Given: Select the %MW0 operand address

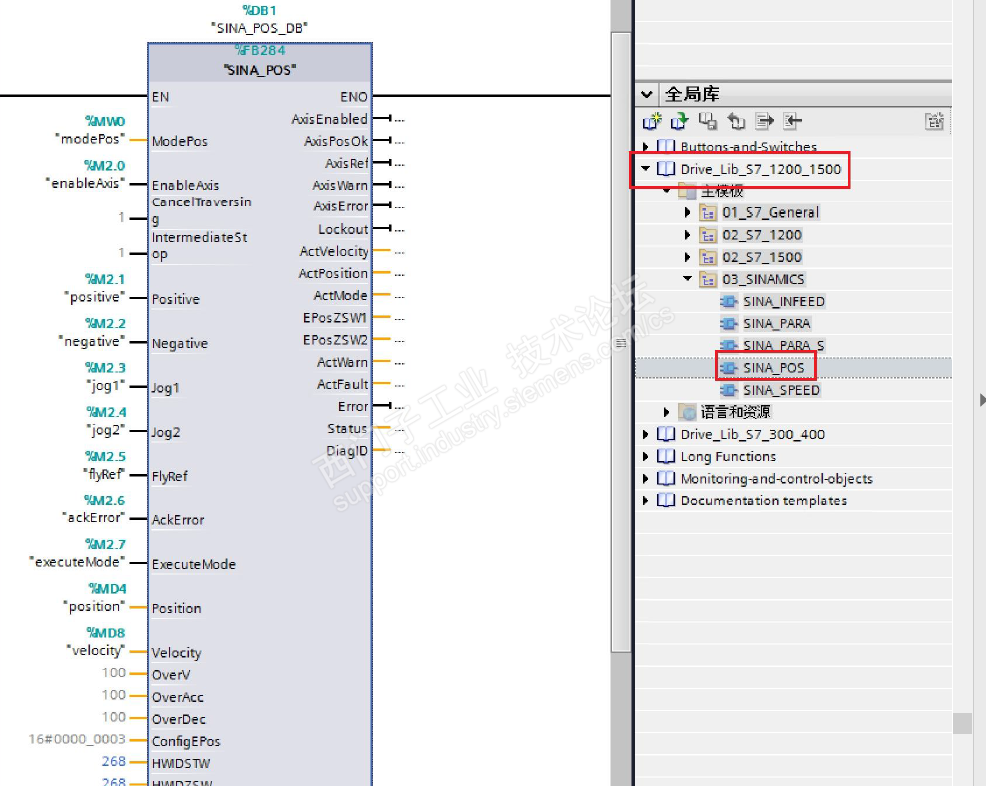Looking at the screenshot, I should (x=105, y=121).
